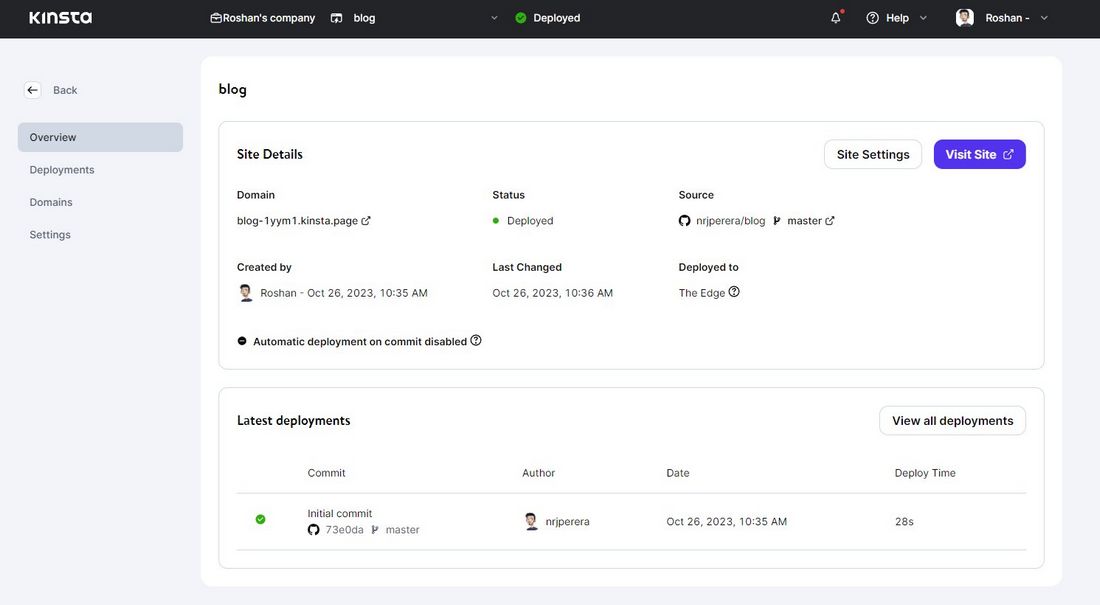This screenshot has height=605, width=1100.
Task: Click the Back arrow icon
Action: click(32, 90)
